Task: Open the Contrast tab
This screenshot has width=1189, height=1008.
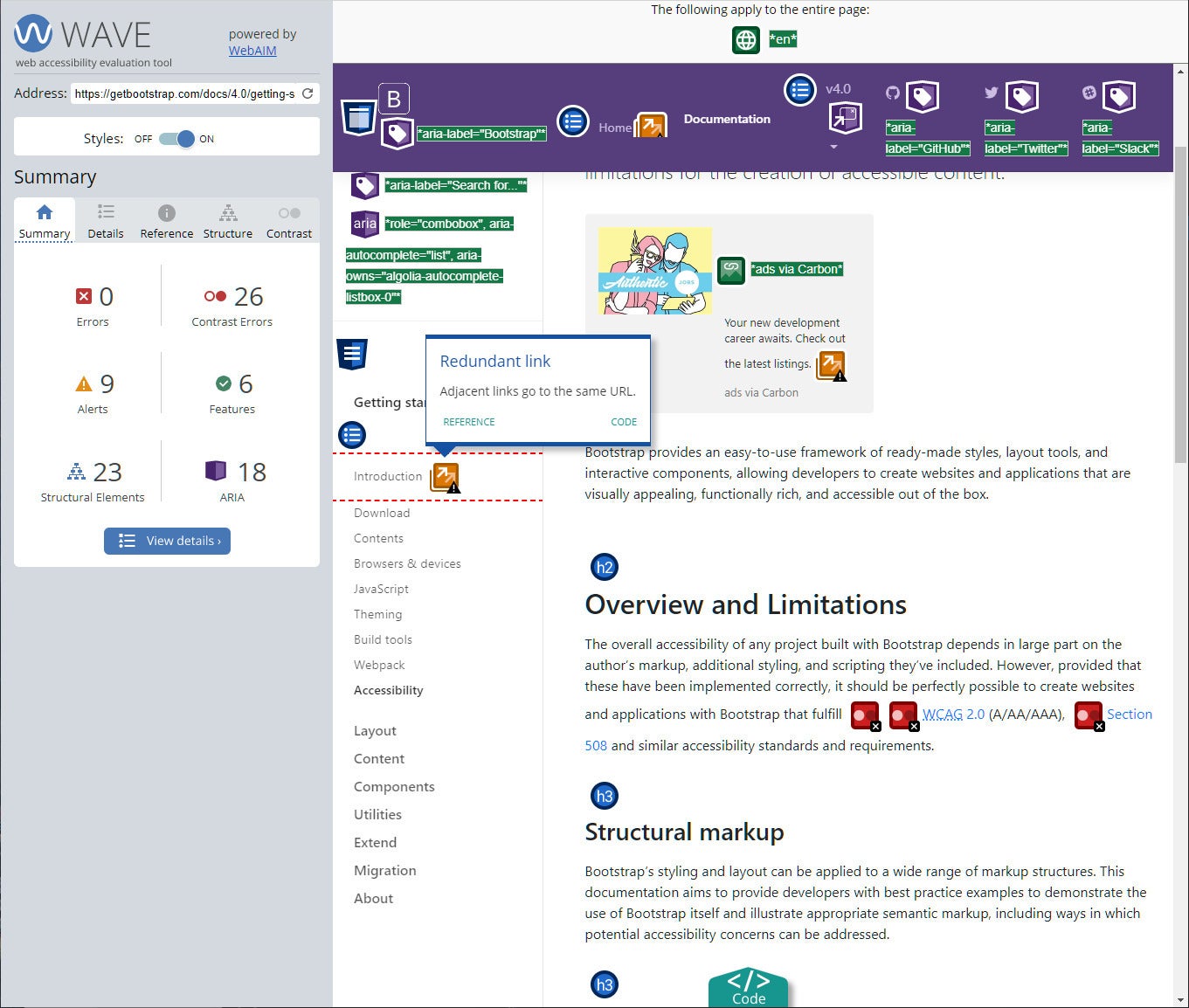Action: tap(289, 221)
